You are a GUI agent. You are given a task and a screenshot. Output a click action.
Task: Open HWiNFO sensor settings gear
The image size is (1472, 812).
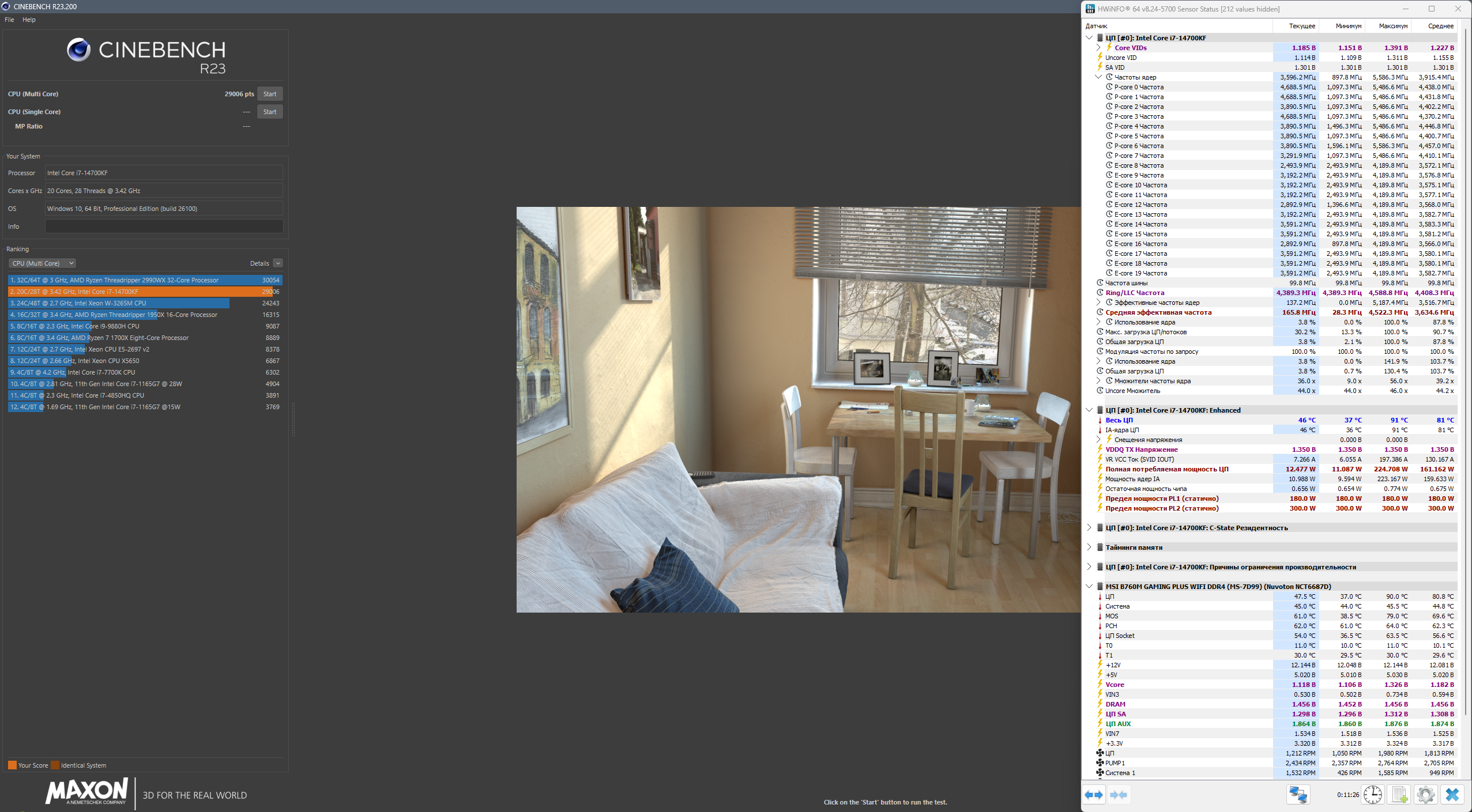pos(1425,795)
